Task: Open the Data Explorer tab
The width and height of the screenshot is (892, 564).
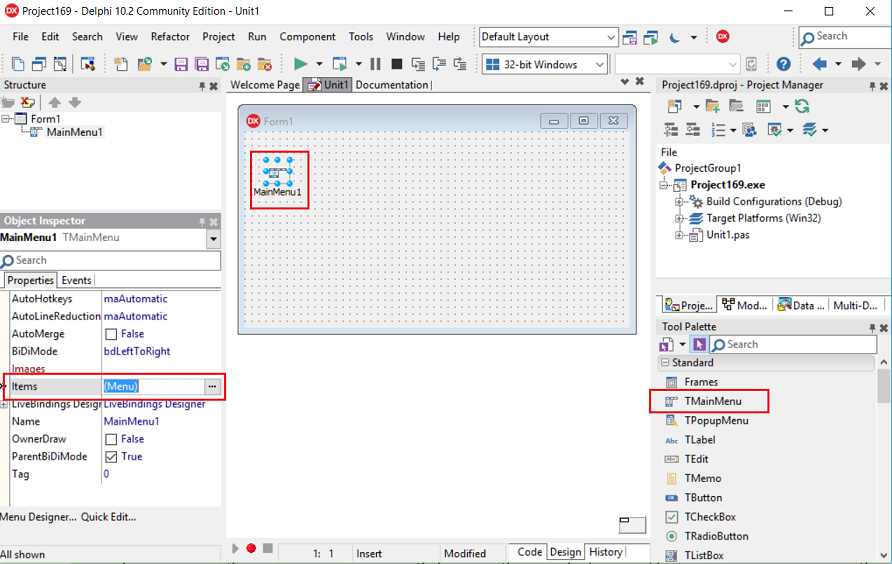Action: 801,305
